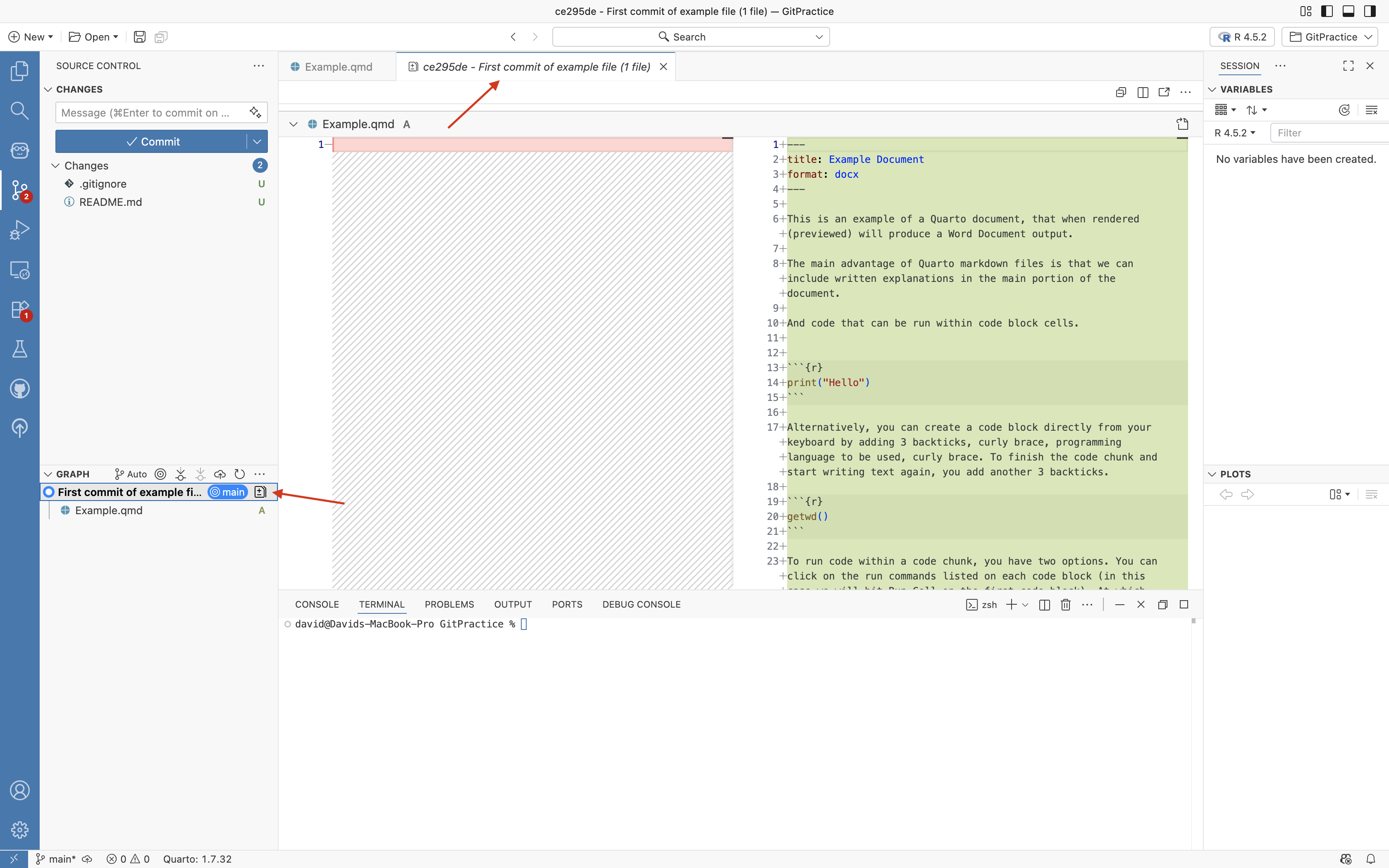Collapse the Example.qmd diff section
Image resolution: width=1389 pixels, height=868 pixels.
tap(293, 124)
